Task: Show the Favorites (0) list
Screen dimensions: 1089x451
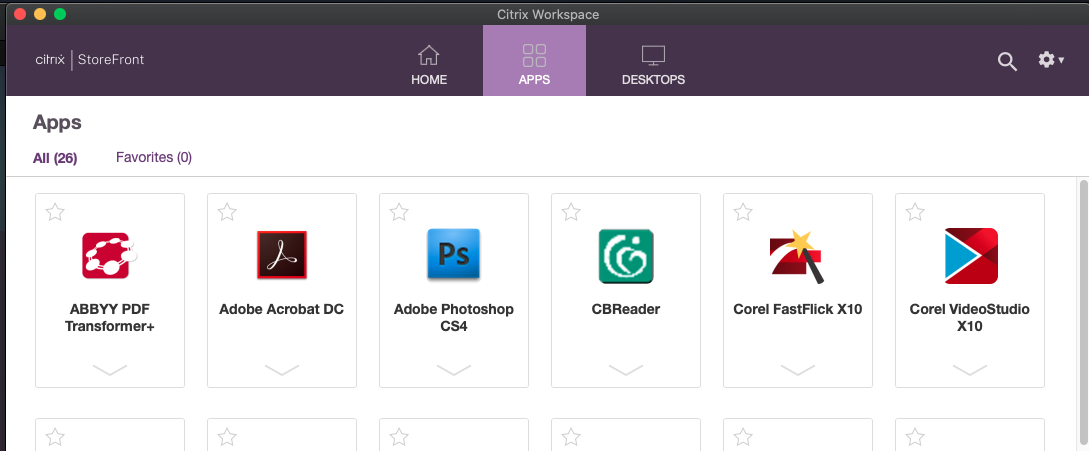Action: click(154, 157)
